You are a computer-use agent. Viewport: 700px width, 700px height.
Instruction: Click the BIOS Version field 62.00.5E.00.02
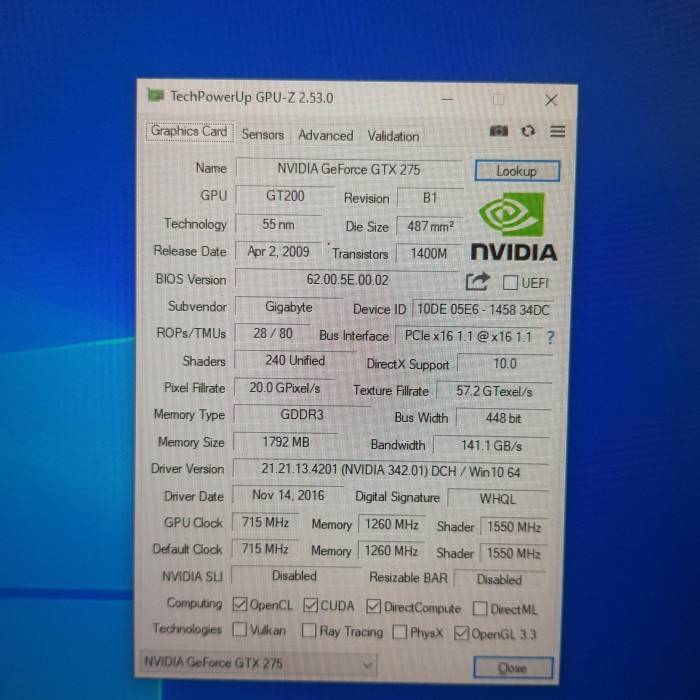(x=347, y=280)
